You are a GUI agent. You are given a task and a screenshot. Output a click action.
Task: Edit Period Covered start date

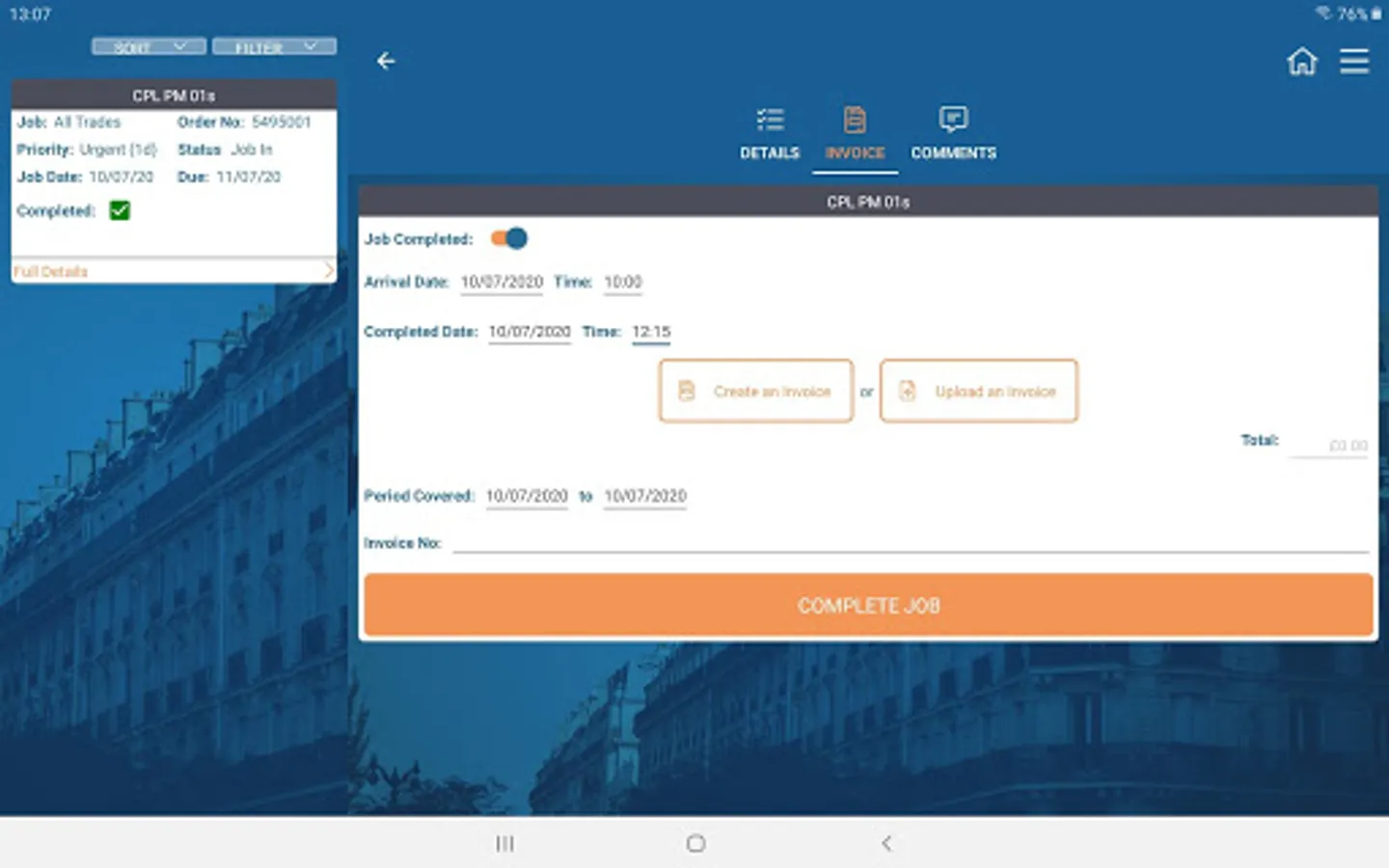[527, 496]
